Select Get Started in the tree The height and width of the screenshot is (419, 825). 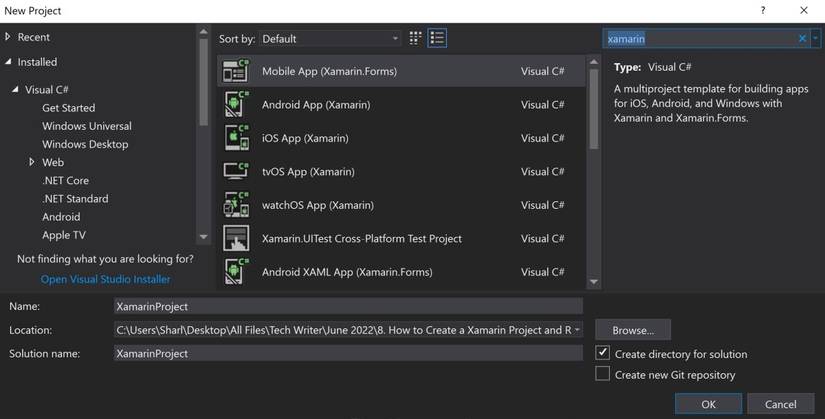pos(68,108)
